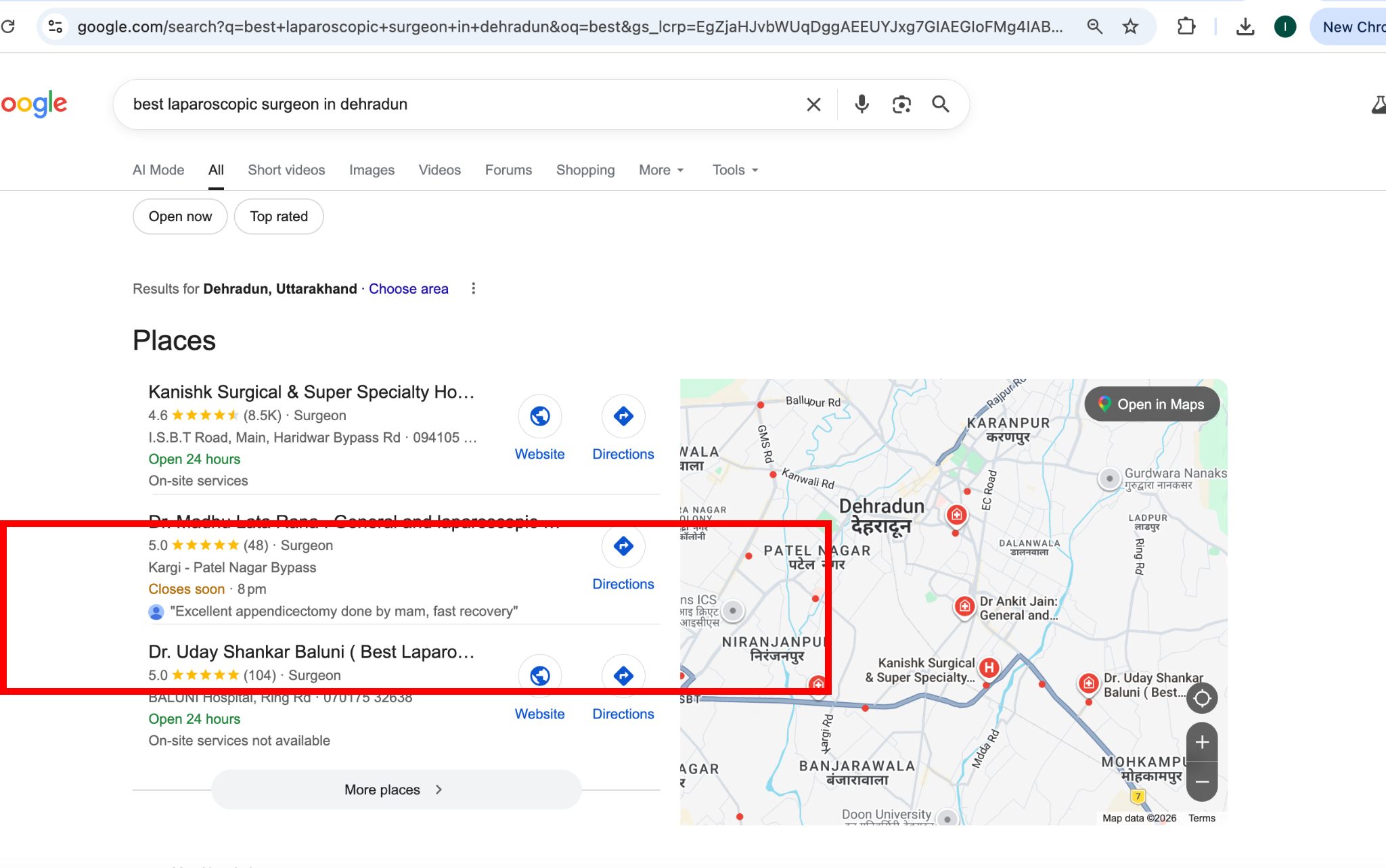Start voice search with microphone icon

point(862,104)
